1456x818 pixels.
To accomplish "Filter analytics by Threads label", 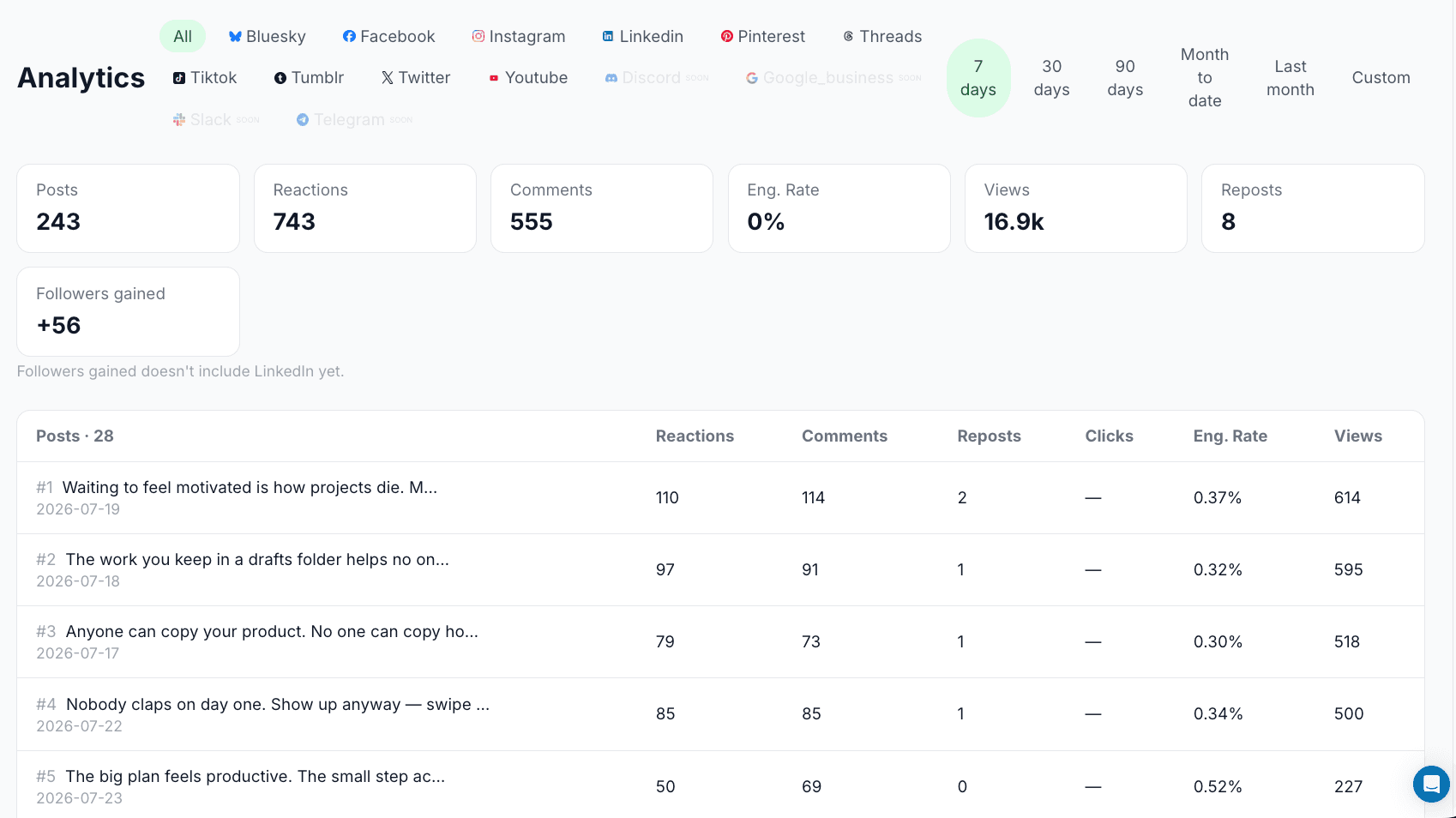I will point(891,36).
